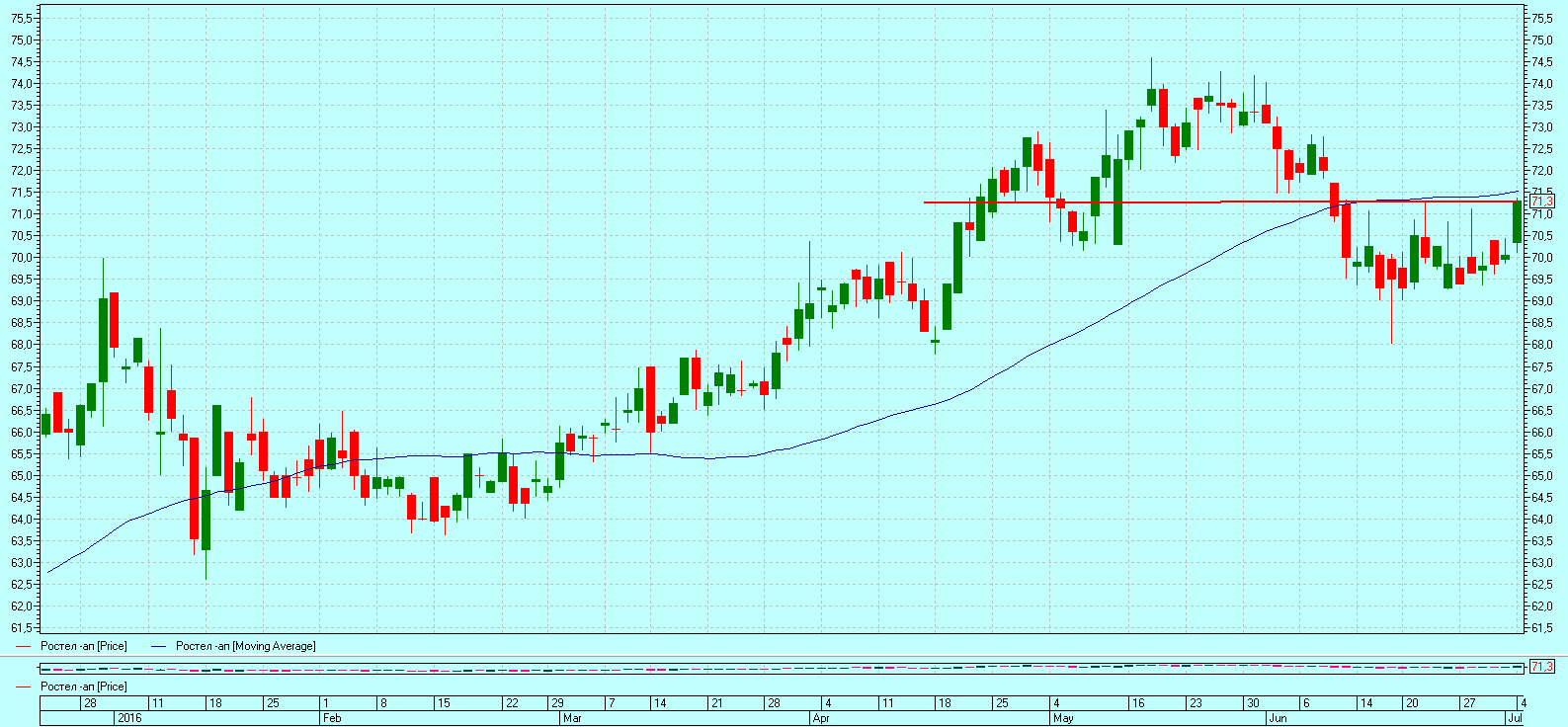The height and width of the screenshot is (727, 1568).
Task: Click the '21' date label in March
Action: click(x=717, y=703)
